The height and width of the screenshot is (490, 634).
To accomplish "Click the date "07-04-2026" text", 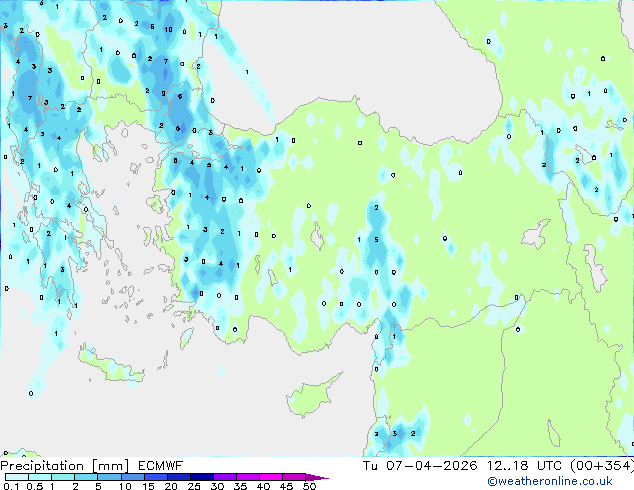I will [431, 466].
